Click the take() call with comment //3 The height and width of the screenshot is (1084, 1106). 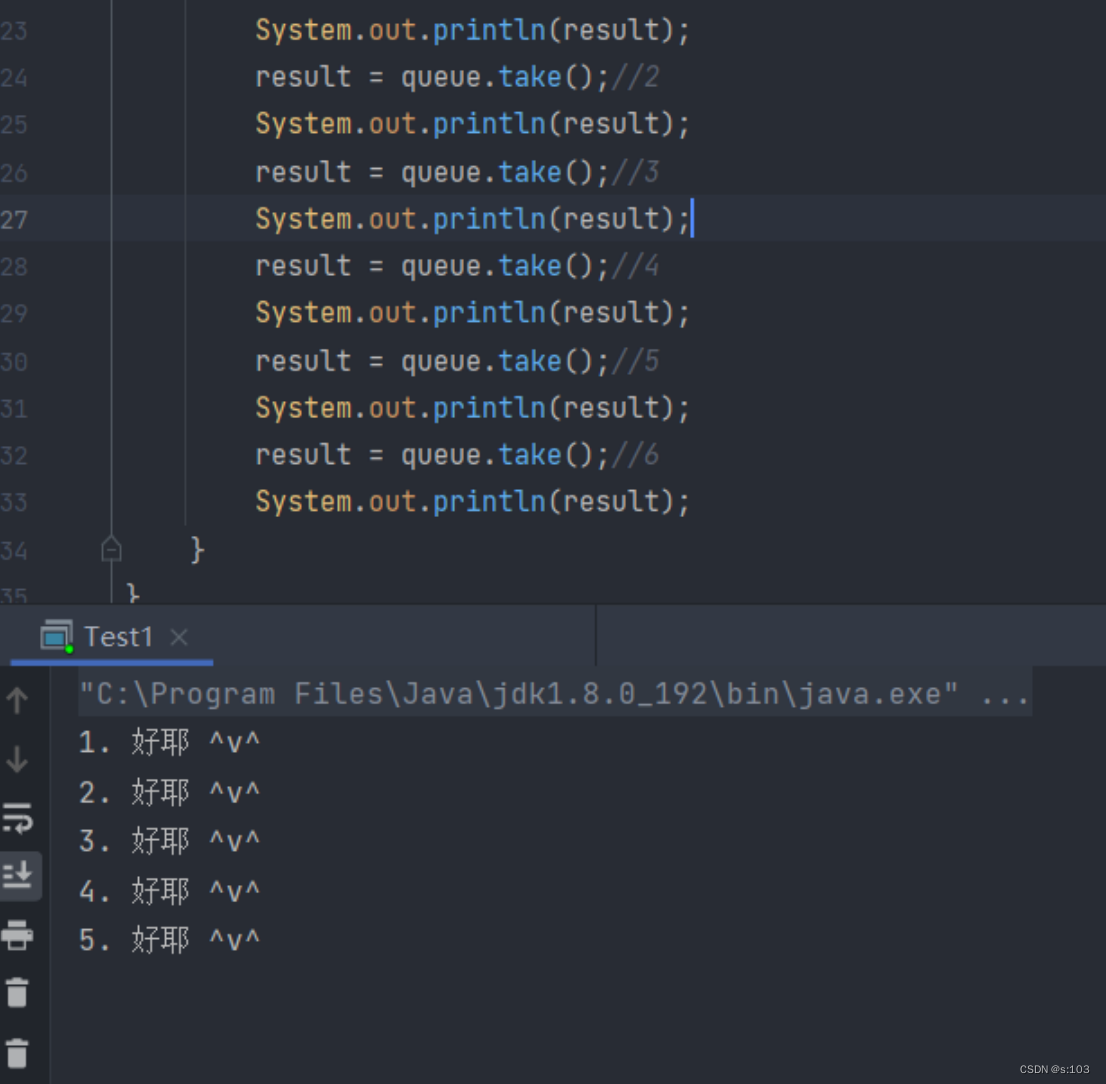click(546, 172)
